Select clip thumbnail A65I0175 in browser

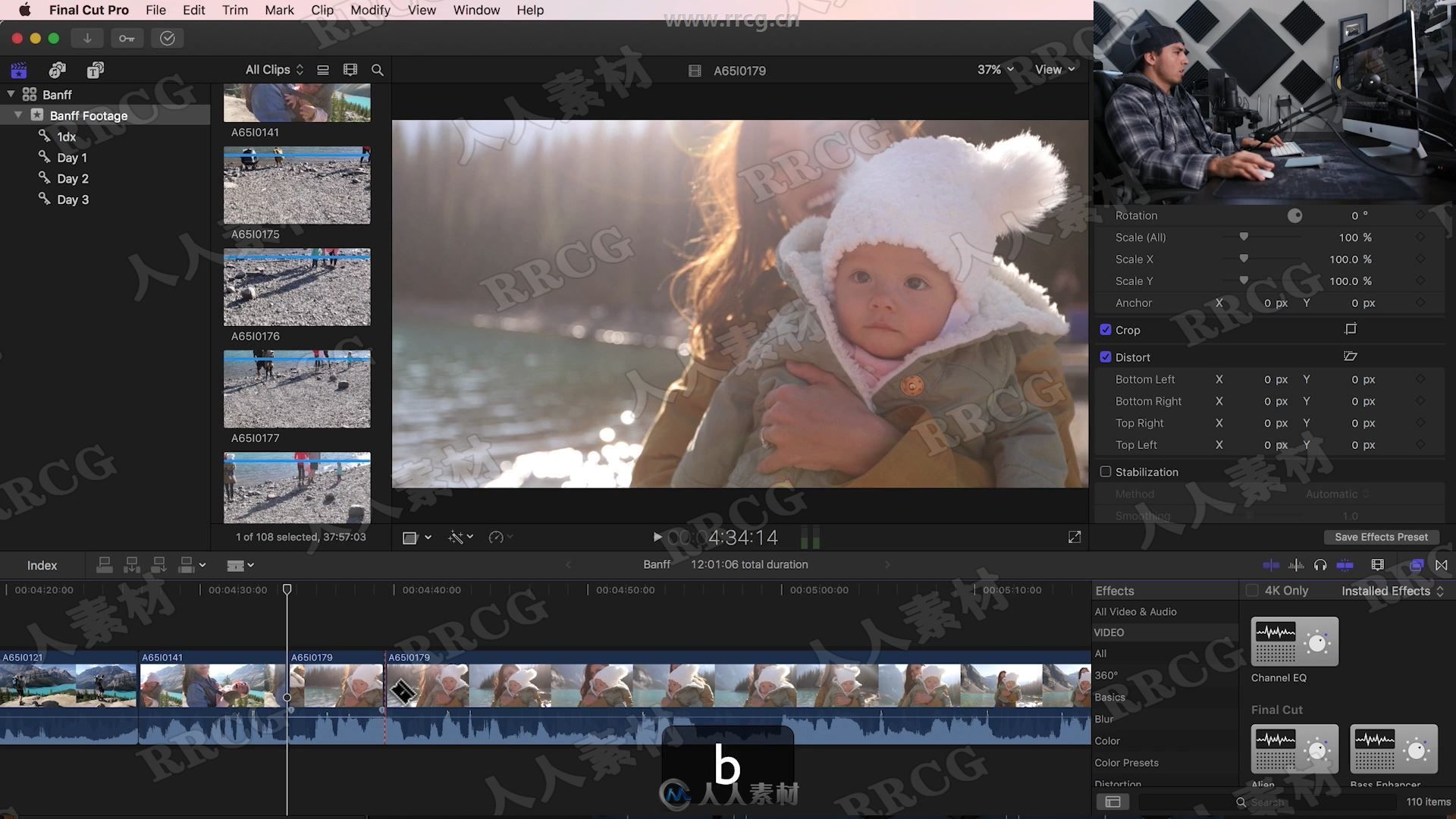click(297, 185)
